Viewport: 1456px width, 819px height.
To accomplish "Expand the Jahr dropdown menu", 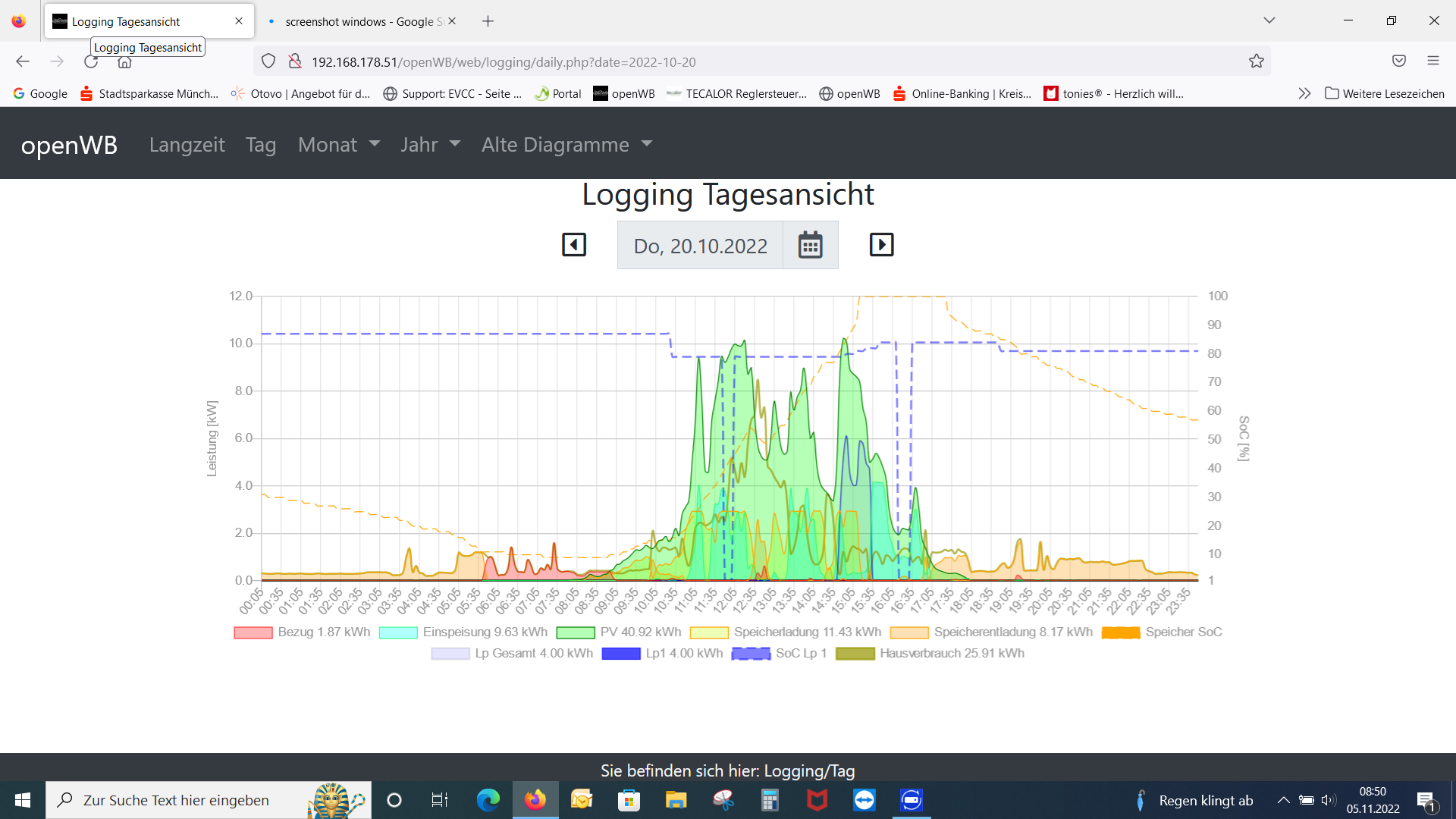I will point(430,145).
